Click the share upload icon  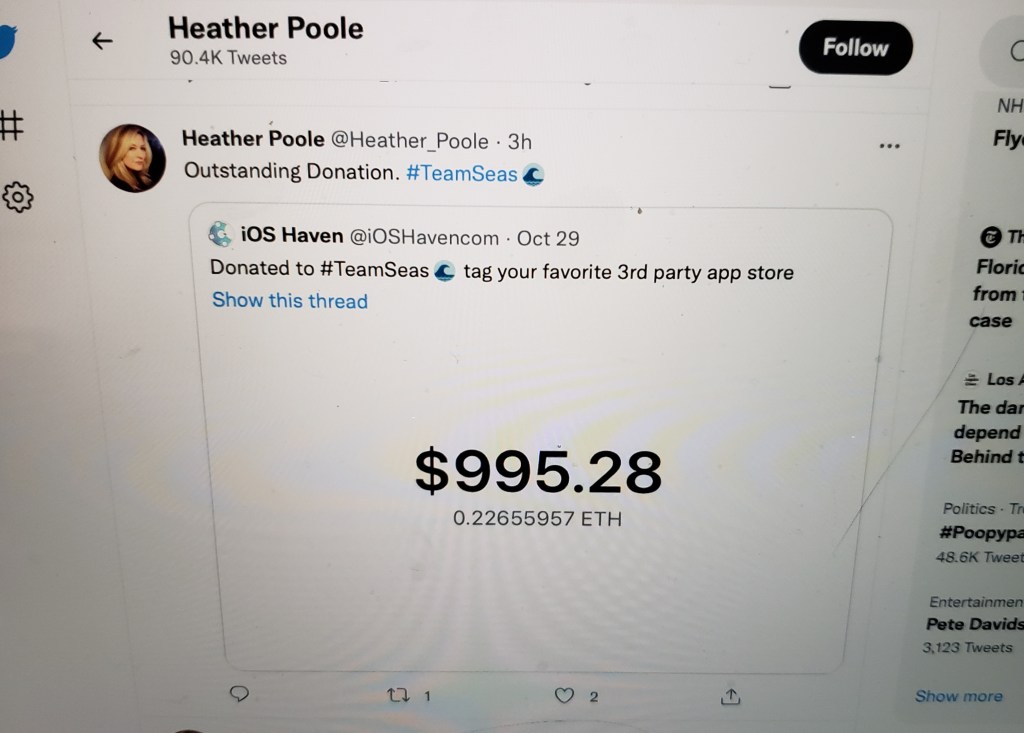pos(730,697)
